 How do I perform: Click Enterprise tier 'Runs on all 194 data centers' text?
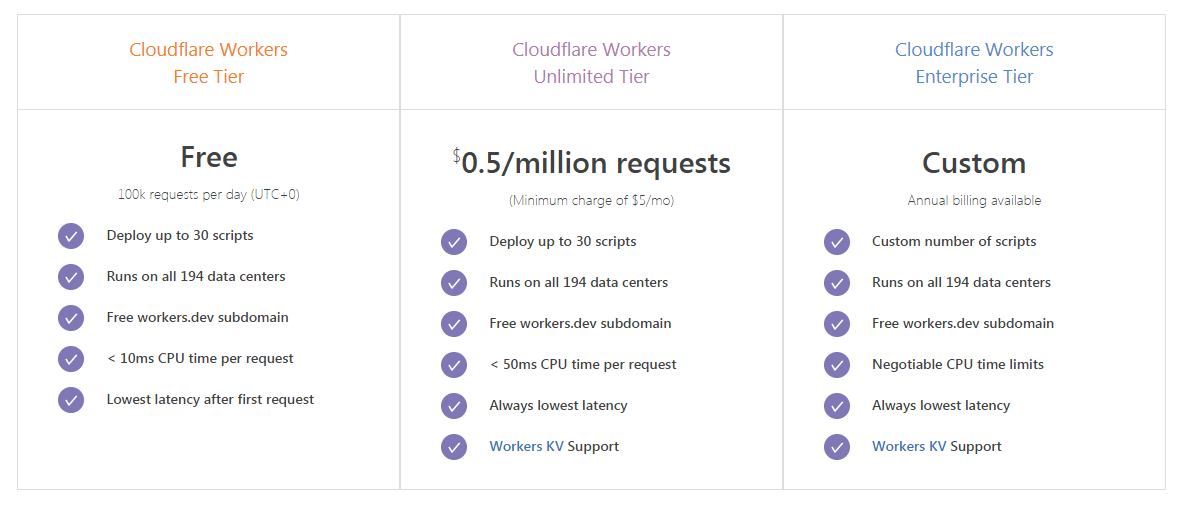962,283
